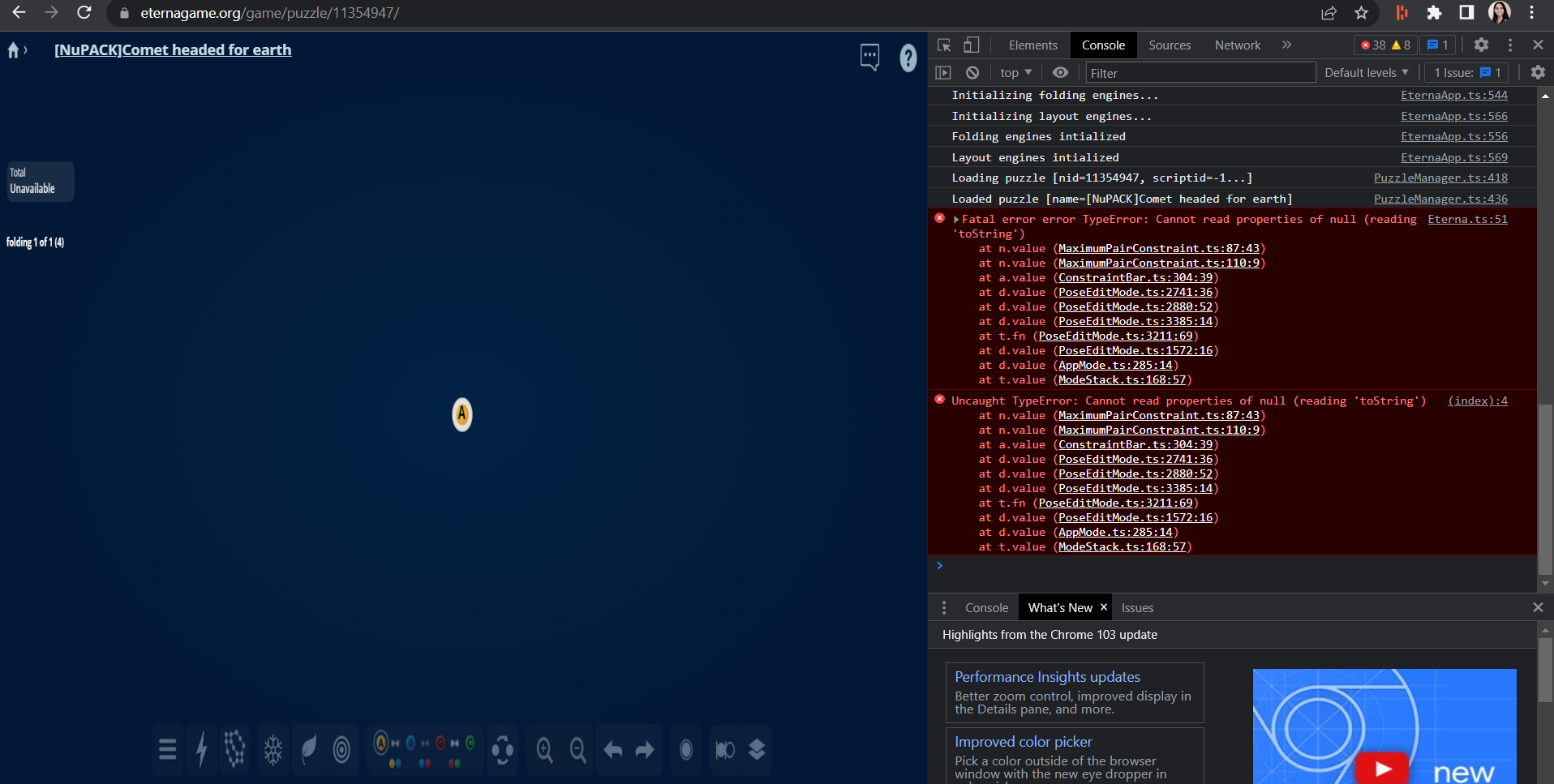This screenshot has width=1554, height=784.
Task: Toggle the device toolbar in DevTools
Action: pos(972,45)
